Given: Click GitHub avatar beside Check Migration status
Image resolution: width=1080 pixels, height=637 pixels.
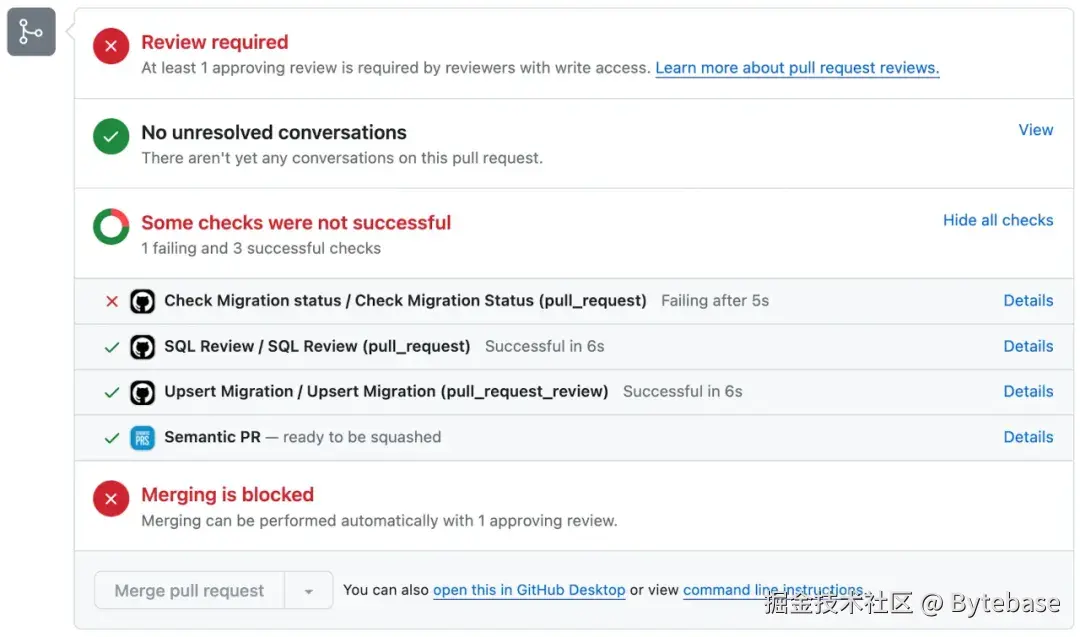Looking at the screenshot, I should 142,301.
